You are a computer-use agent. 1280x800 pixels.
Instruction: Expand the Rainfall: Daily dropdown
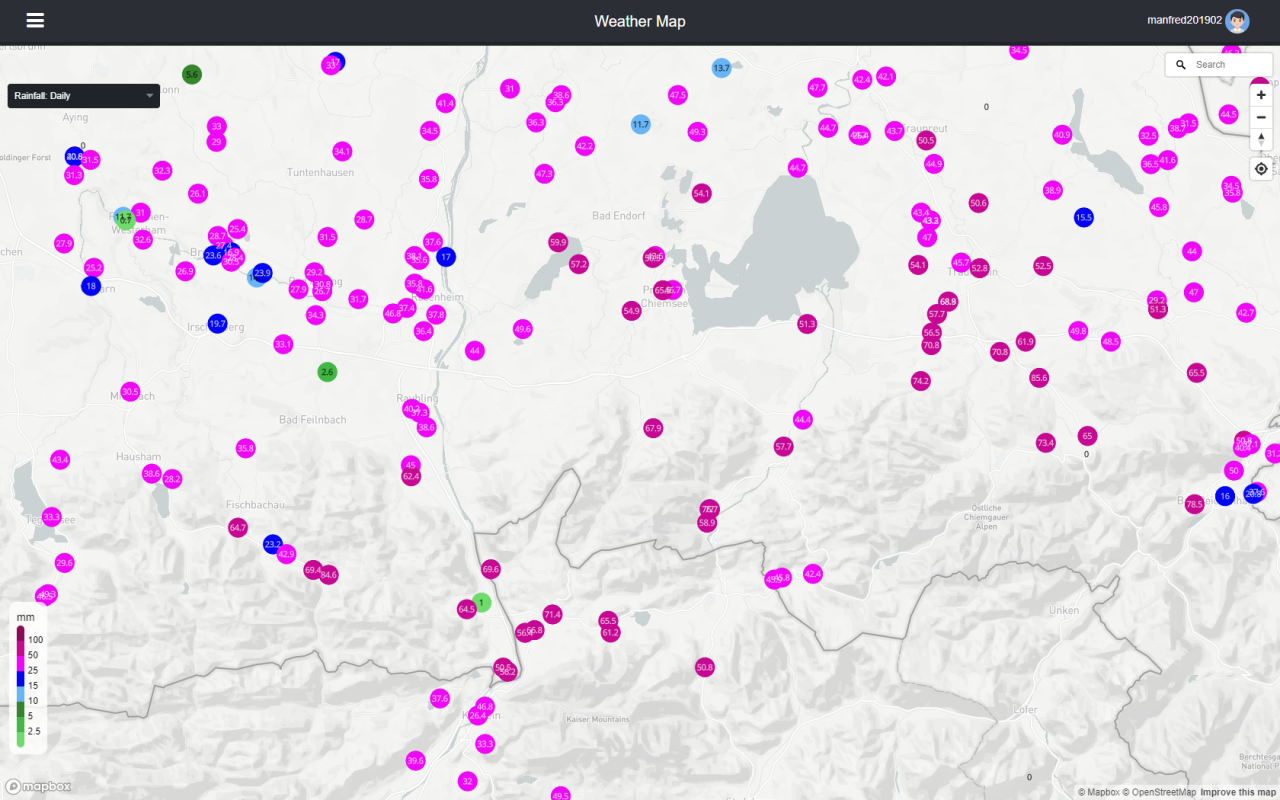pos(84,96)
